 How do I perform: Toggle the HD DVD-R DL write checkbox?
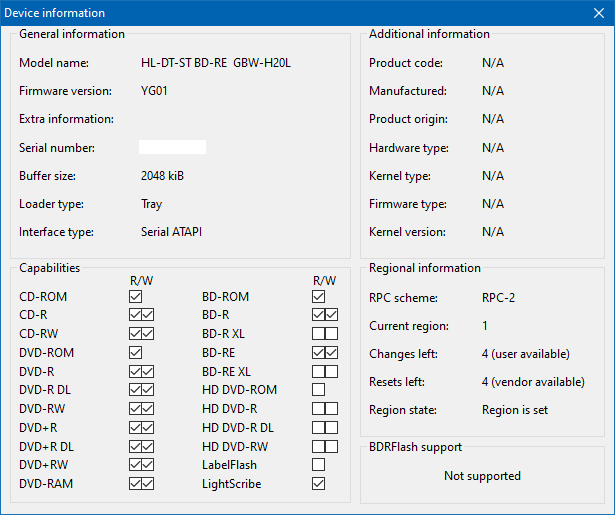(331, 427)
